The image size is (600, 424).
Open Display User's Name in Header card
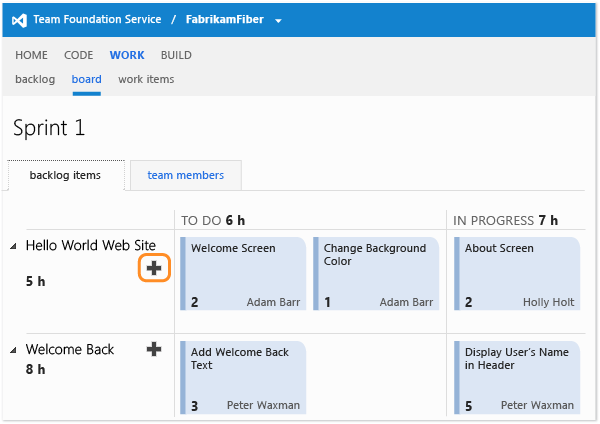pos(517,378)
